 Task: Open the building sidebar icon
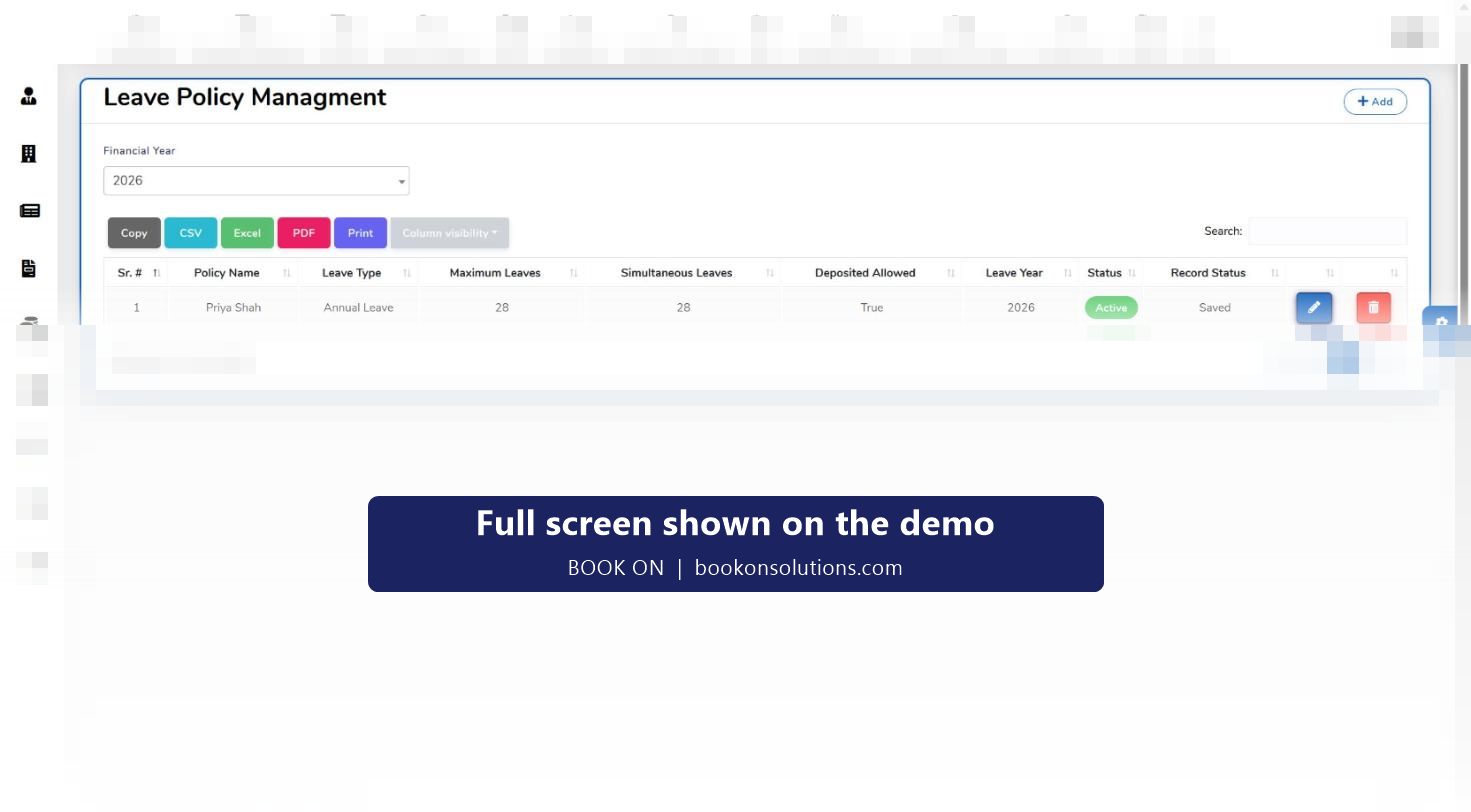29,153
